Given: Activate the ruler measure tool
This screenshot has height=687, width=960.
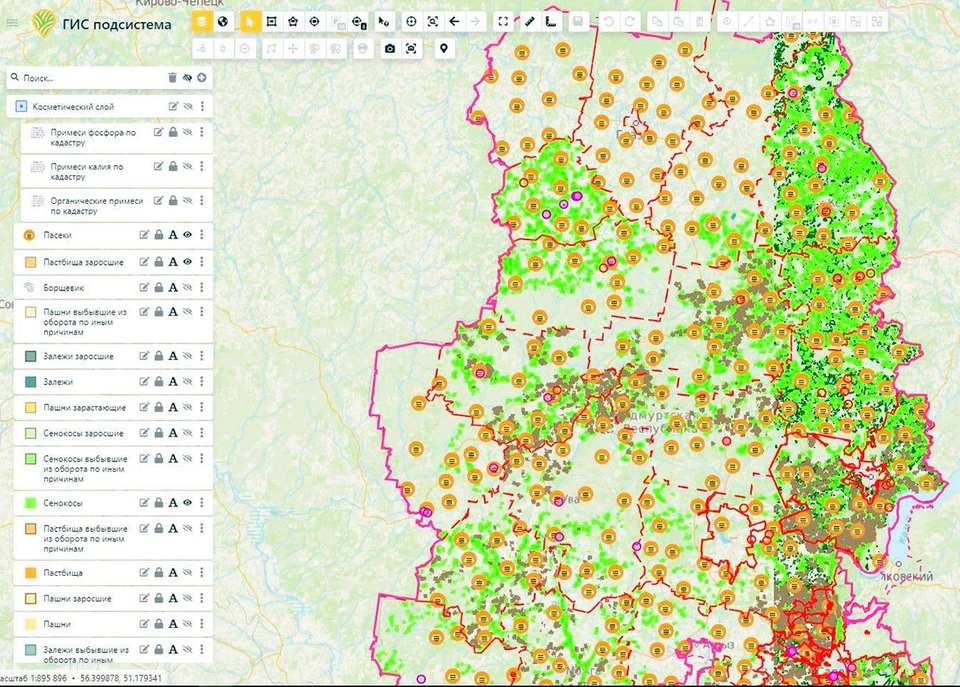Looking at the screenshot, I should (529, 21).
